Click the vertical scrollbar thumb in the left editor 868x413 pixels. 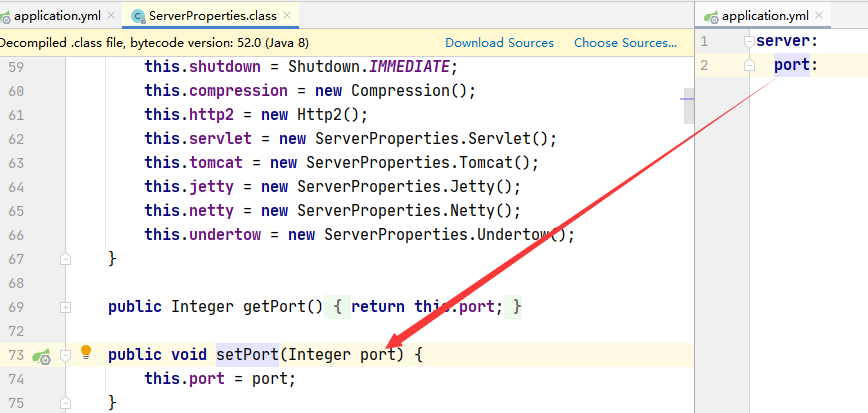pos(689,105)
